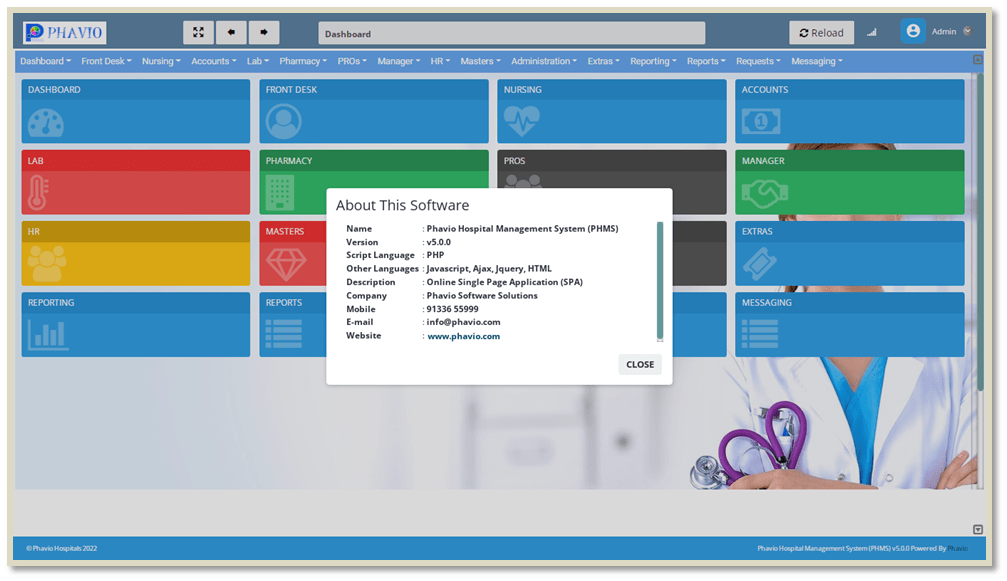The width and height of the screenshot is (1007, 581).
Task: Click the info@phavio.com e-mail text
Action: tap(463, 322)
